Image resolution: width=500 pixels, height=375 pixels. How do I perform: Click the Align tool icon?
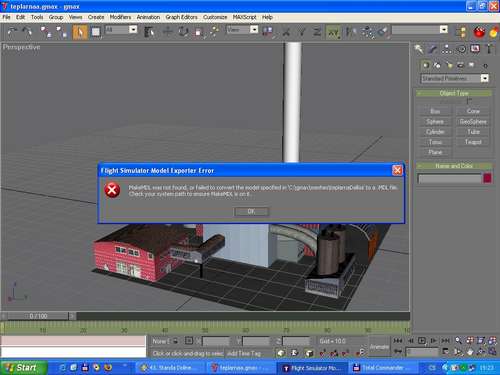(383, 32)
